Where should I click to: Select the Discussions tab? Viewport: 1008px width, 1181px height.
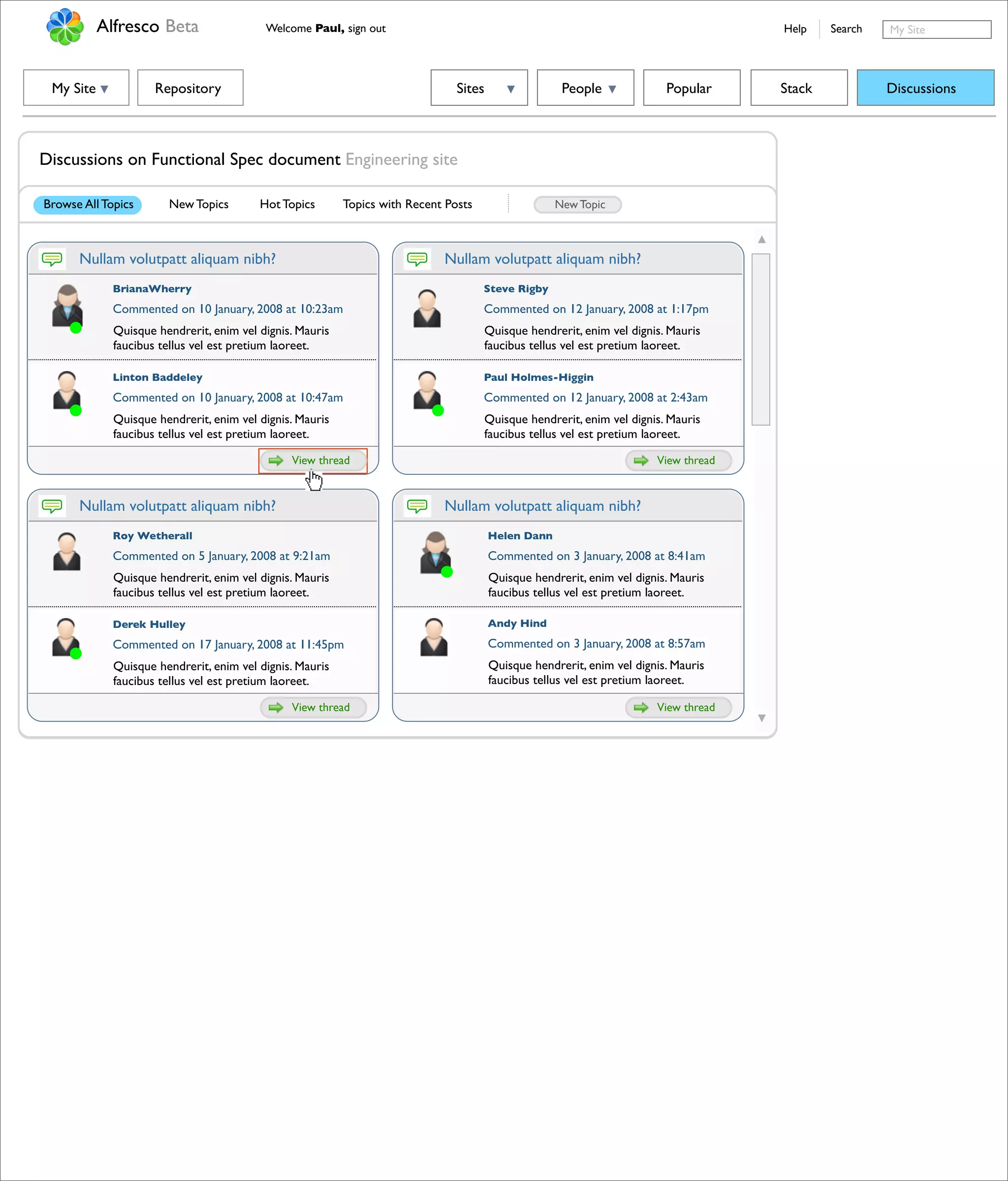click(x=926, y=88)
